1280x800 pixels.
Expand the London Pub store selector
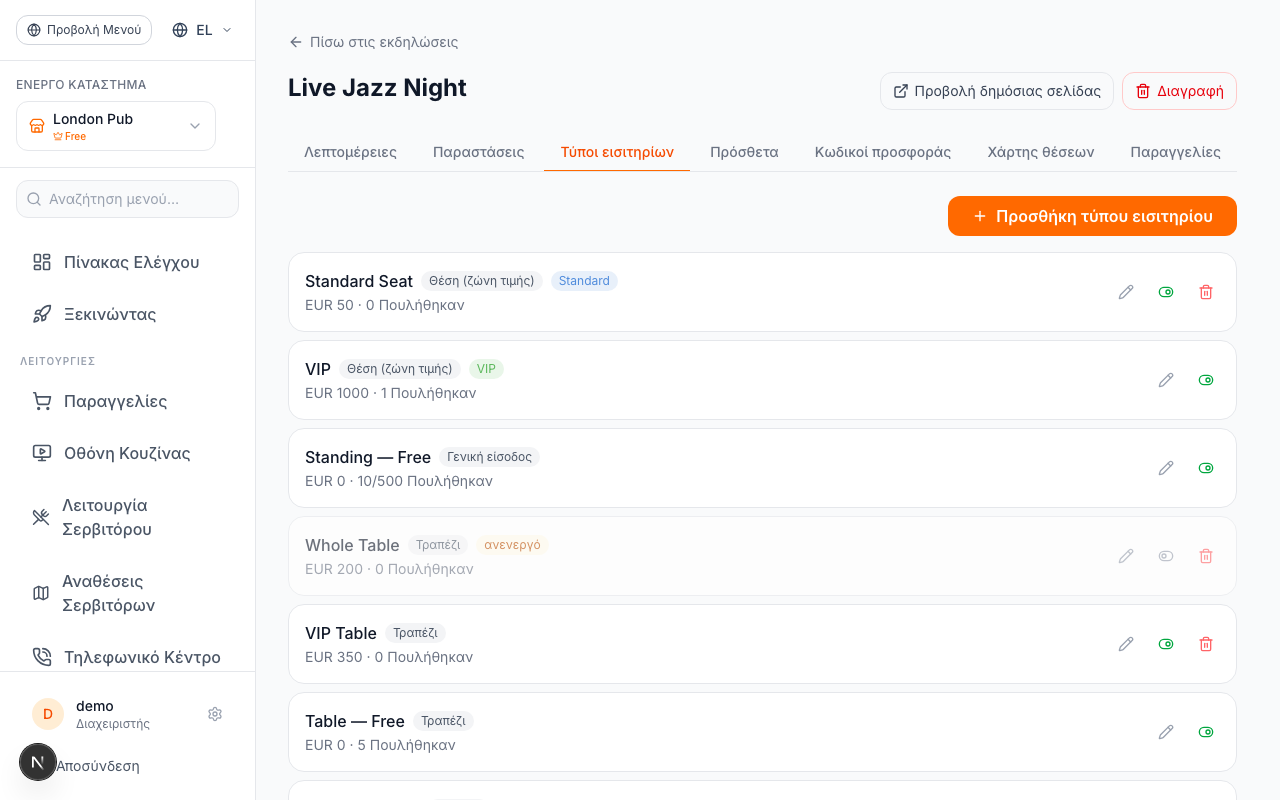116,126
